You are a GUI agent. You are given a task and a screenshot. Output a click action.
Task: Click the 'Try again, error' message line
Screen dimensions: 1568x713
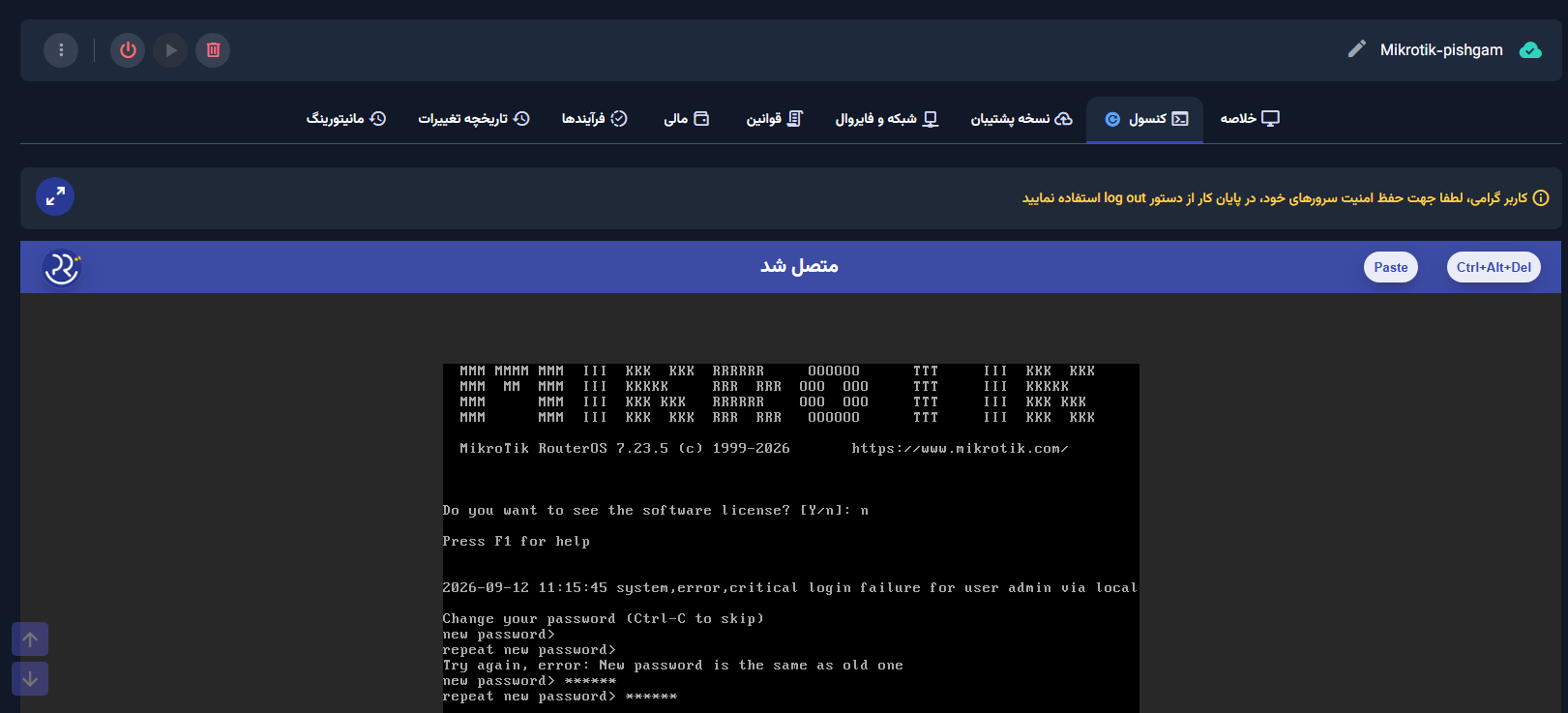673,666
